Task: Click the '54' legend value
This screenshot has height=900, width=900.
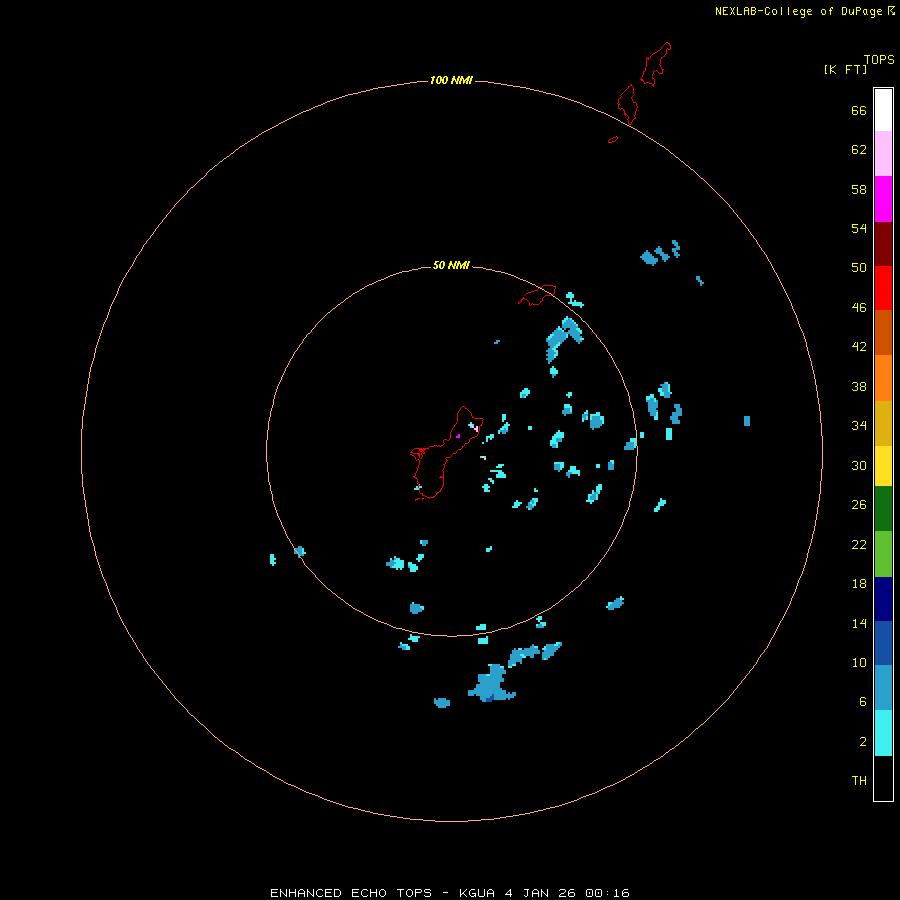Action: coord(859,228)
